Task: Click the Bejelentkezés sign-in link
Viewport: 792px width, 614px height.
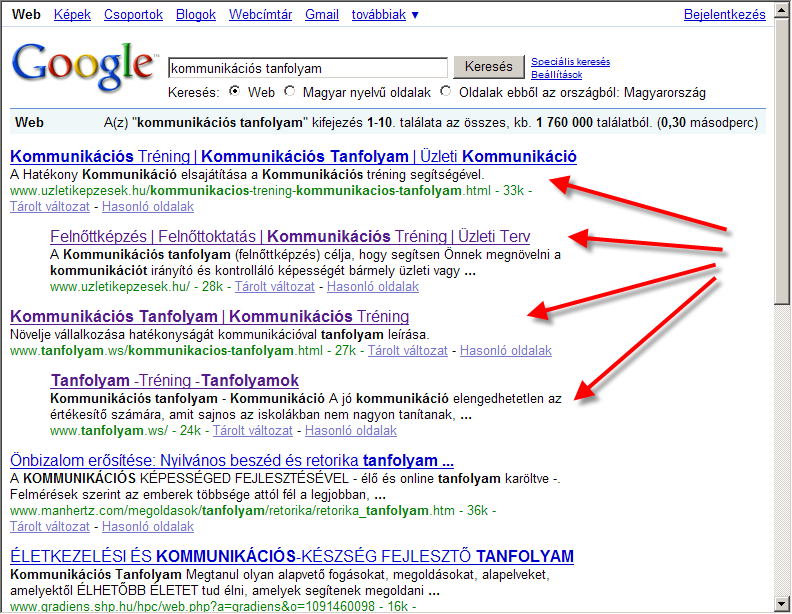Action: pos(724,15)
